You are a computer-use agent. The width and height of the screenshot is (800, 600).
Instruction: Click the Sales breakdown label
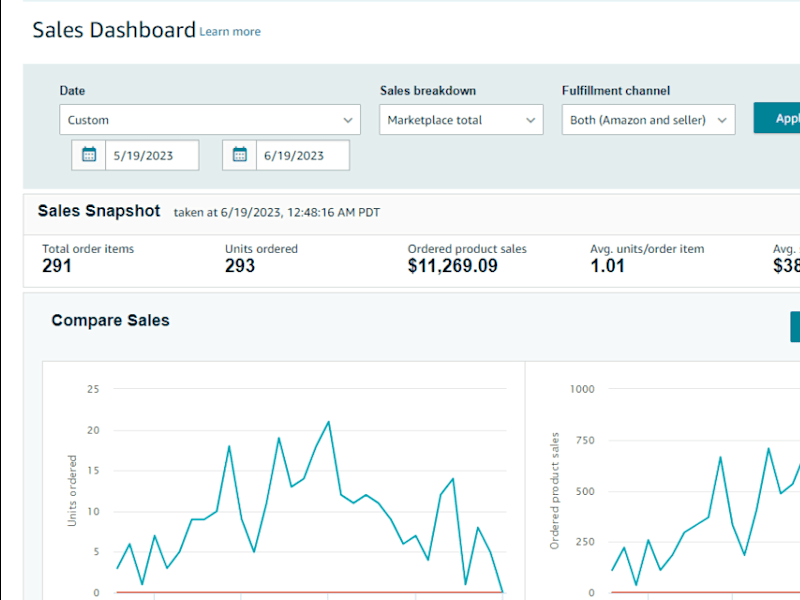(428, 91)
